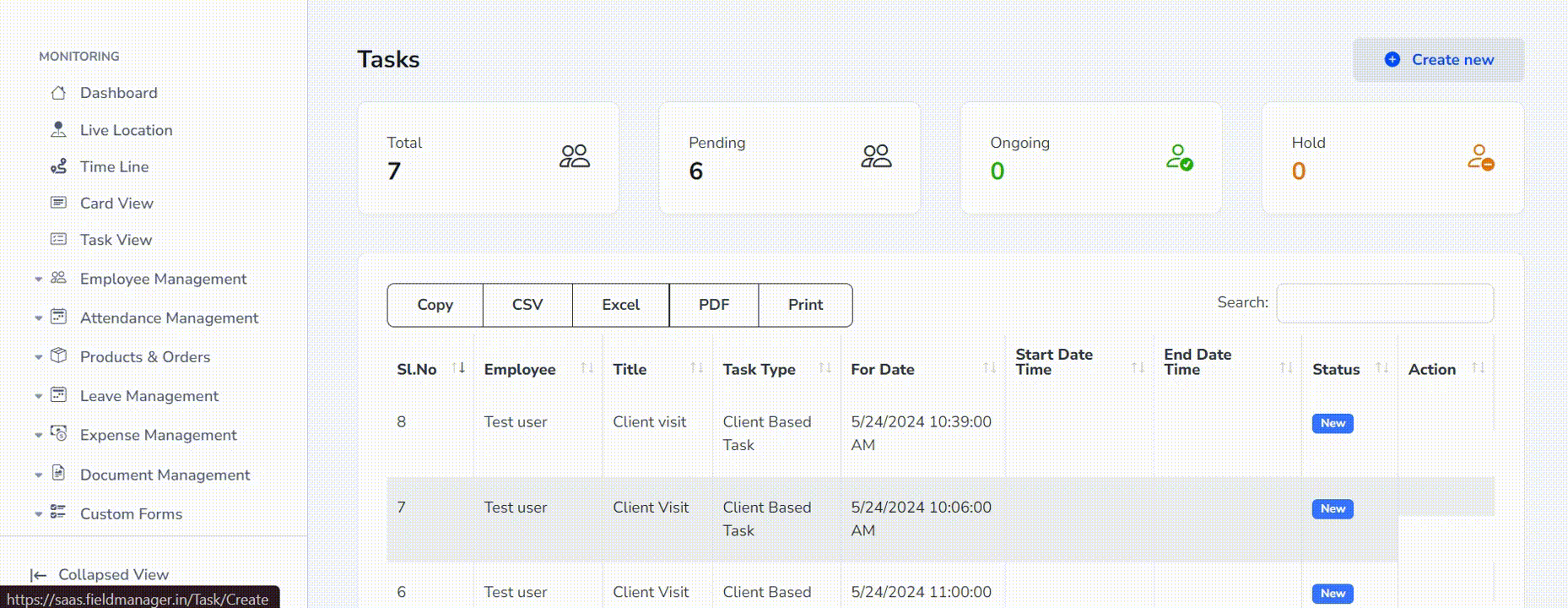Select Card View in sidebar

coord(116,204)
